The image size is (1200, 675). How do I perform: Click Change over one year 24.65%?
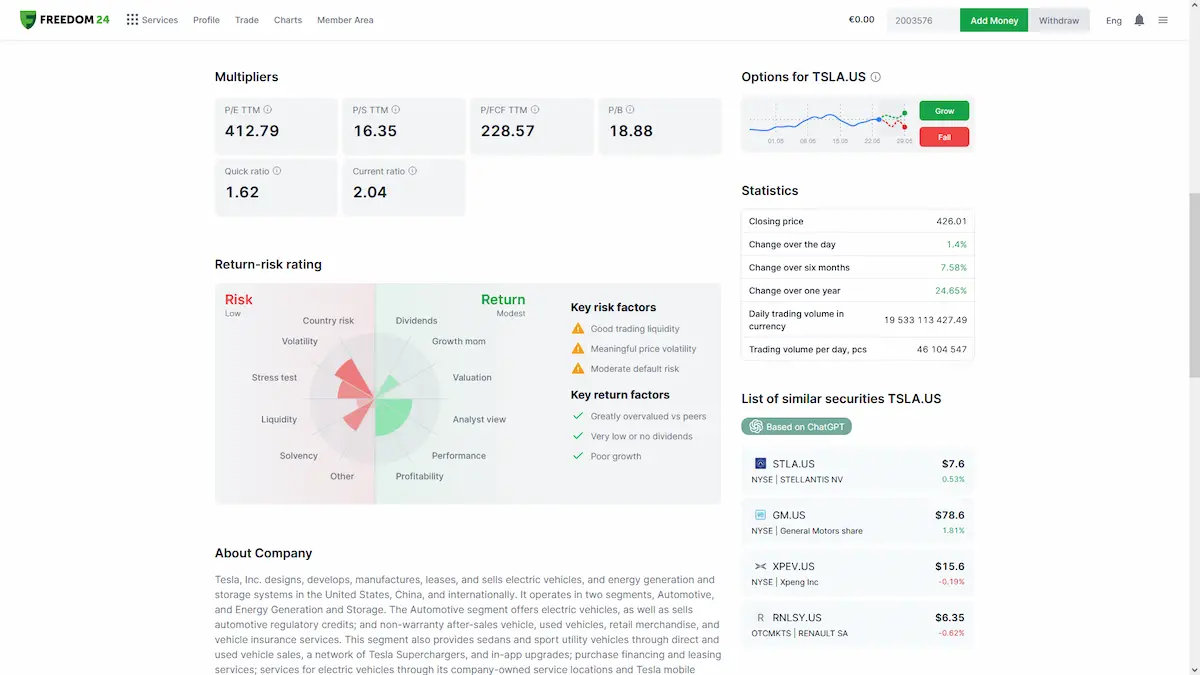pos(951,291)
